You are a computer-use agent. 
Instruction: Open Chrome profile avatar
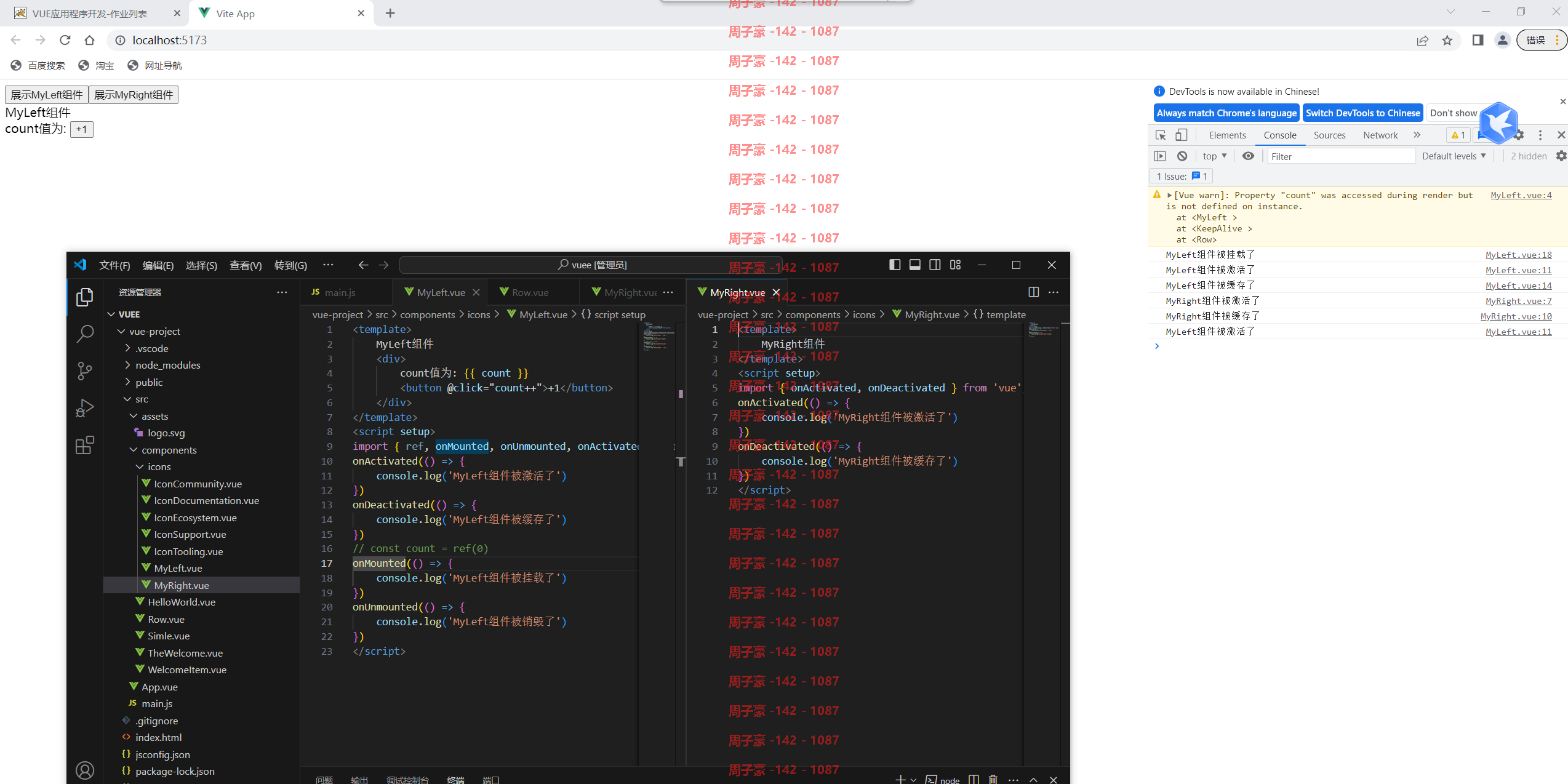1503,40
